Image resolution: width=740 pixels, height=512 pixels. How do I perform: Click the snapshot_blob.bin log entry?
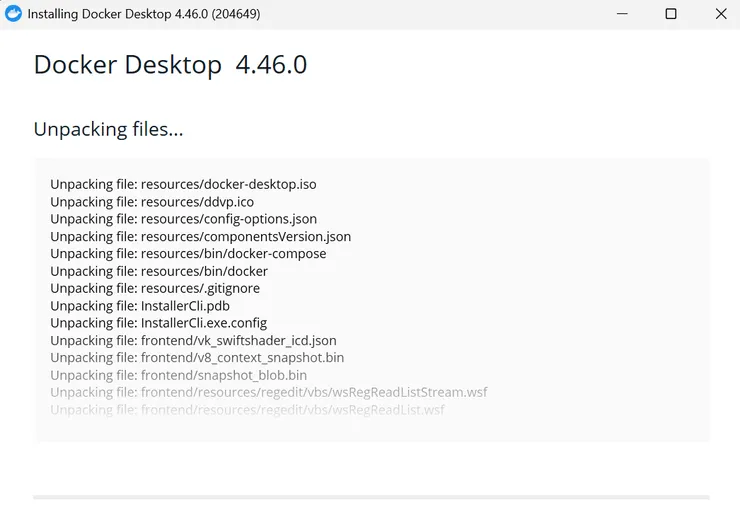click(178, 375)
